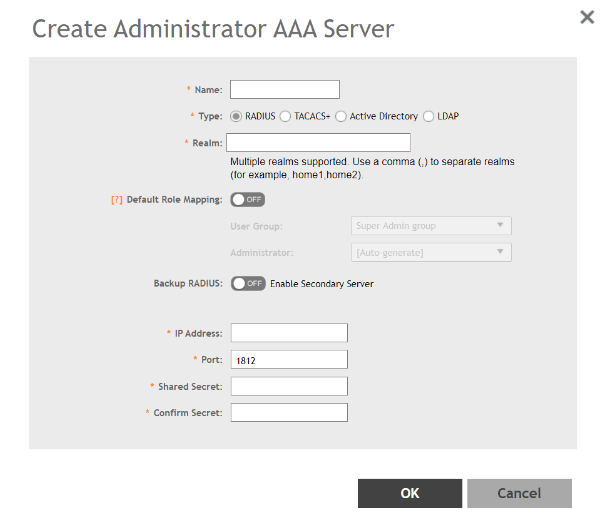Click the Enable Secondary Server label
Viewport: 603px width, 524px height.
point(322,284)
